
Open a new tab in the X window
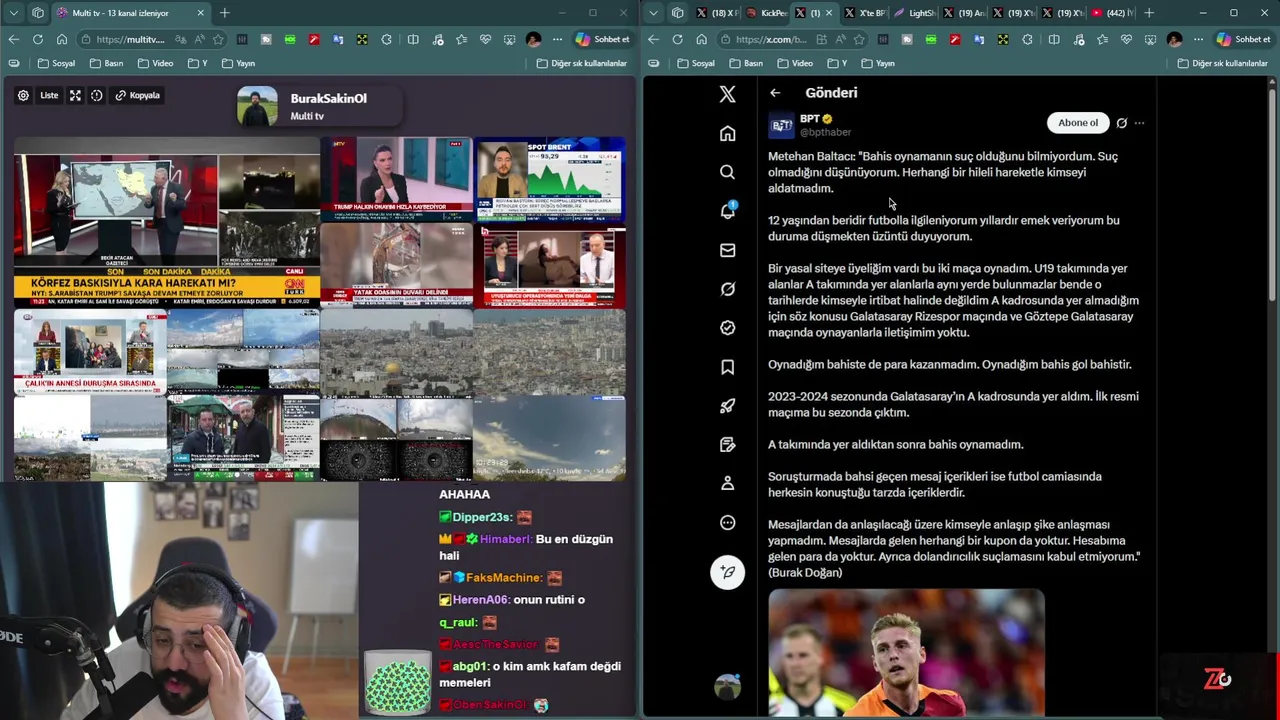1149,13
